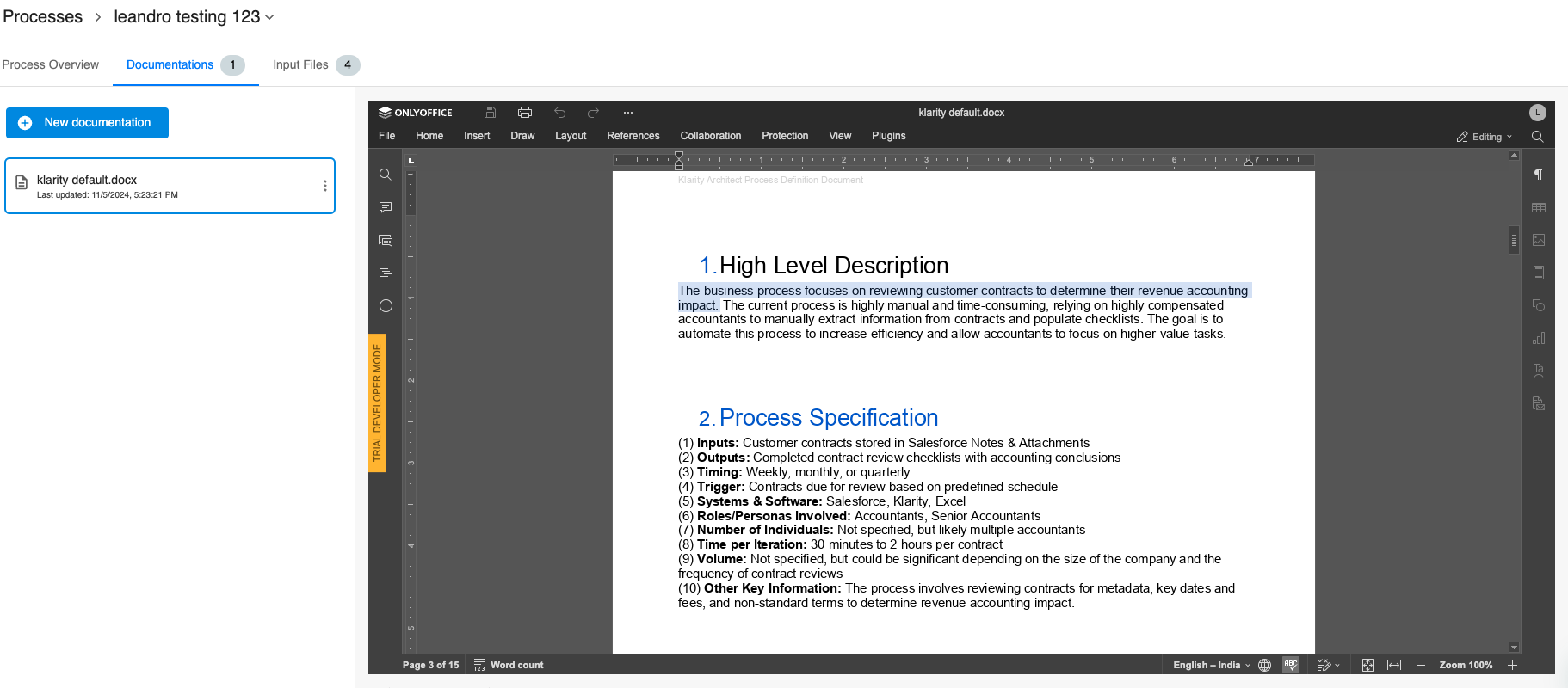This screenshot has height=688, width=1568.
Task: Save the document with the floppy disk icon
Action: click(490, 113)
